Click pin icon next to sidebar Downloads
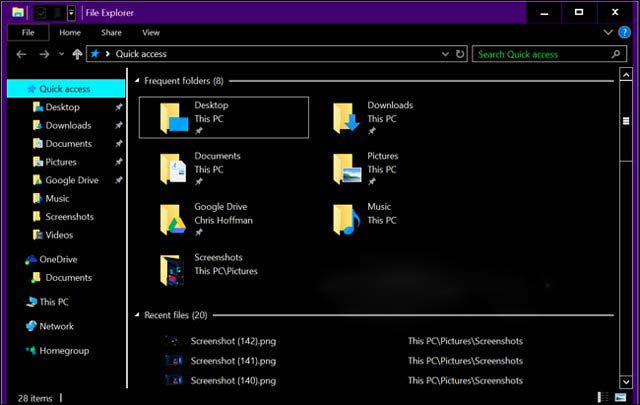This screenshot has width=640, height=405. click(x=118, y=125)
